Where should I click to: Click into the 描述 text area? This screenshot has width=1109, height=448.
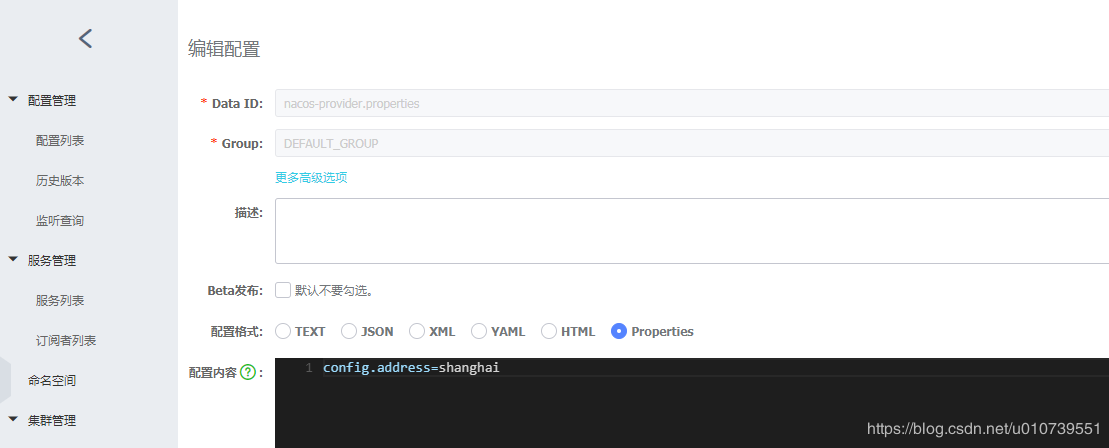coord(692,231)
